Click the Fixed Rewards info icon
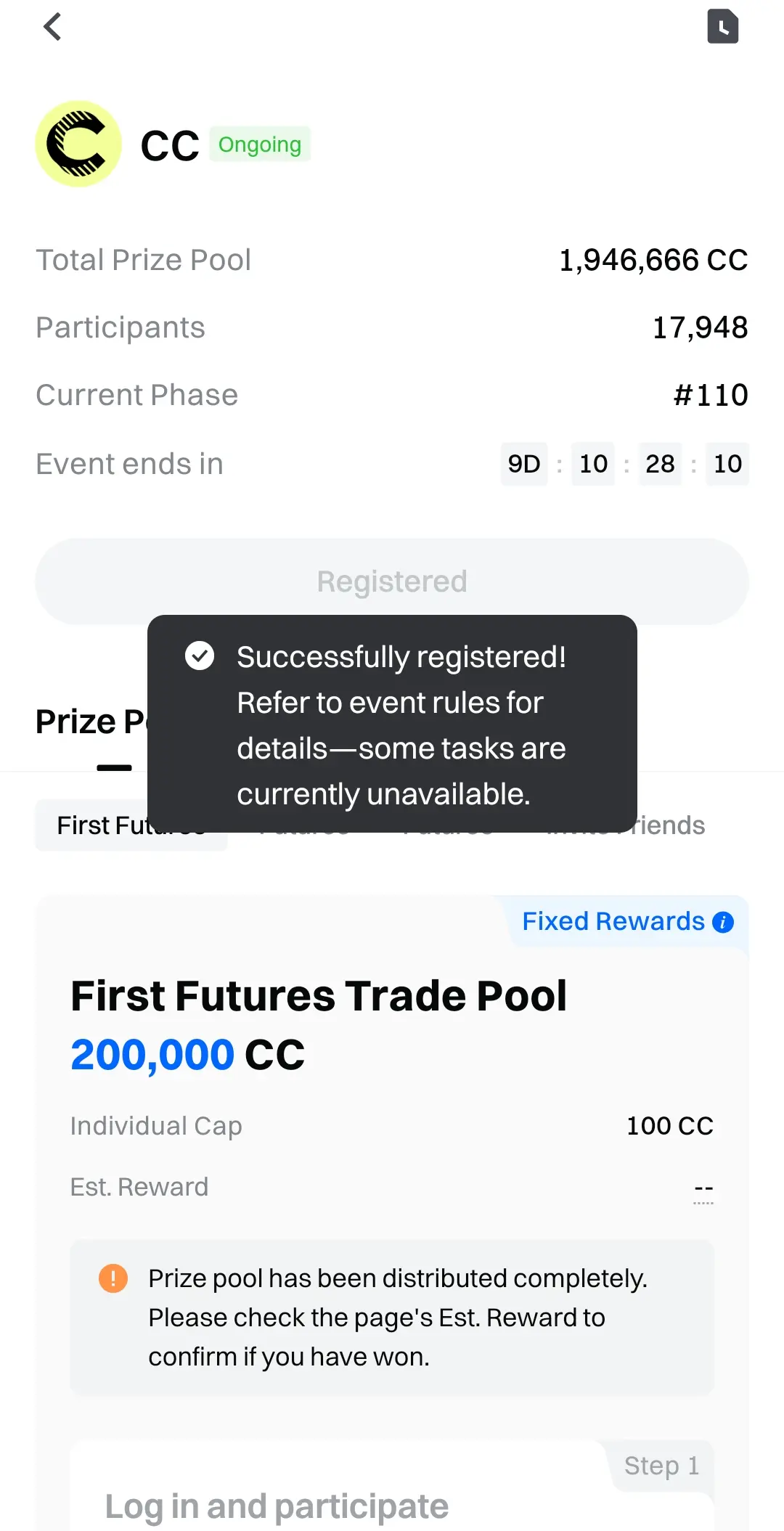This screenshot has height=1531, width=784. pos(723,922)
